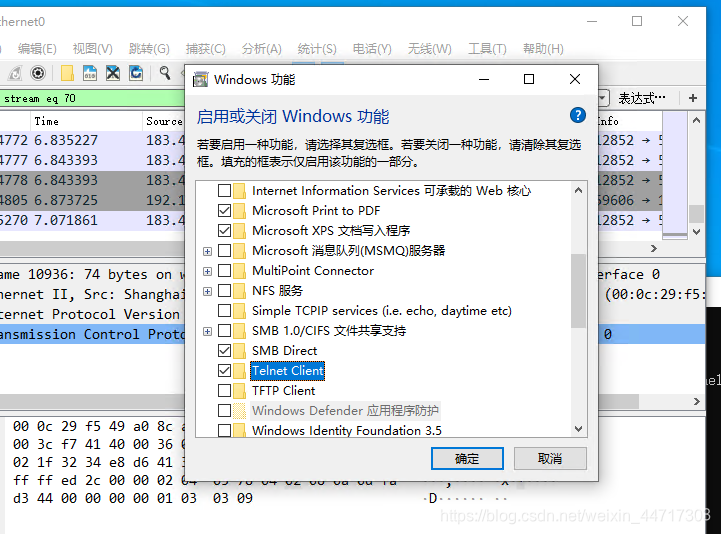Screen dimensions: 721x534
Task: Enable Windows Identity Foundation 3.5 checkbox
Action: pos(224,431)
